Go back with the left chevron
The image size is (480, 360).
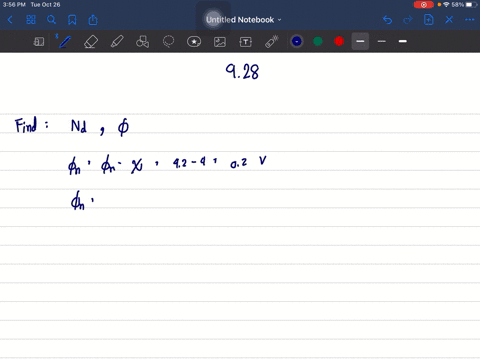pyautogui.click(x=10, y=20)
